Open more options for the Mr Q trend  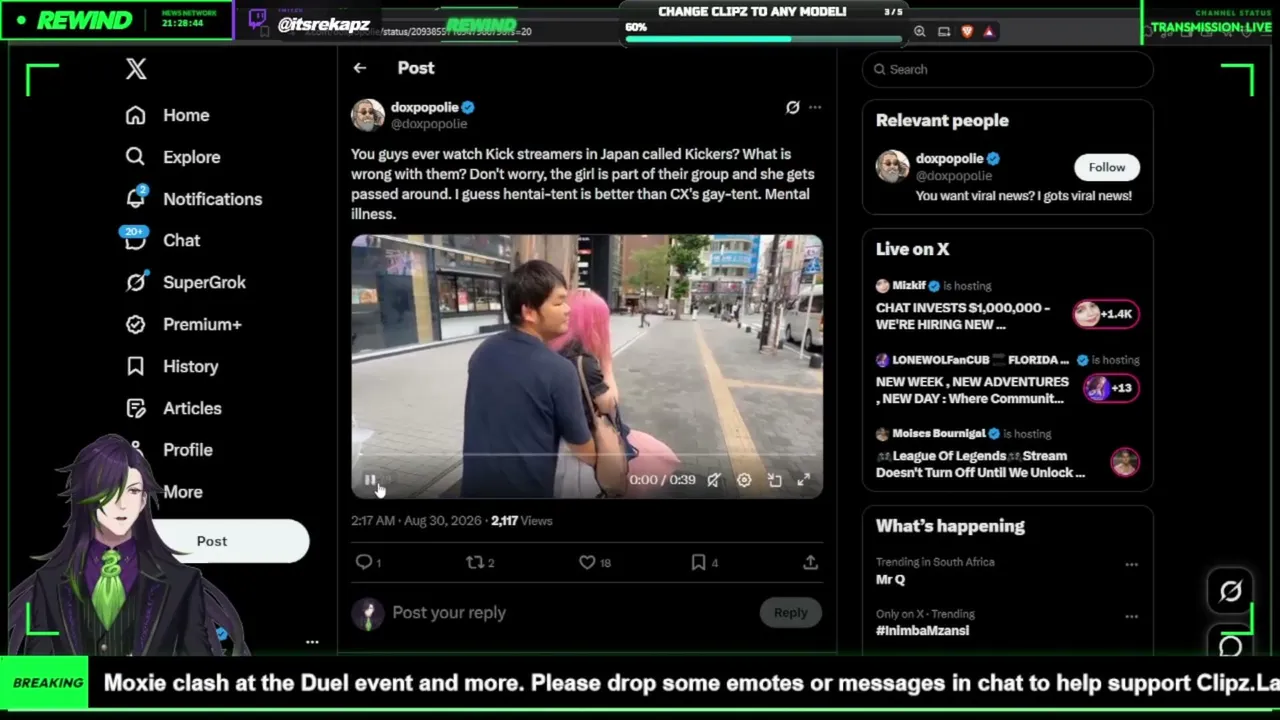[1131, 564]
